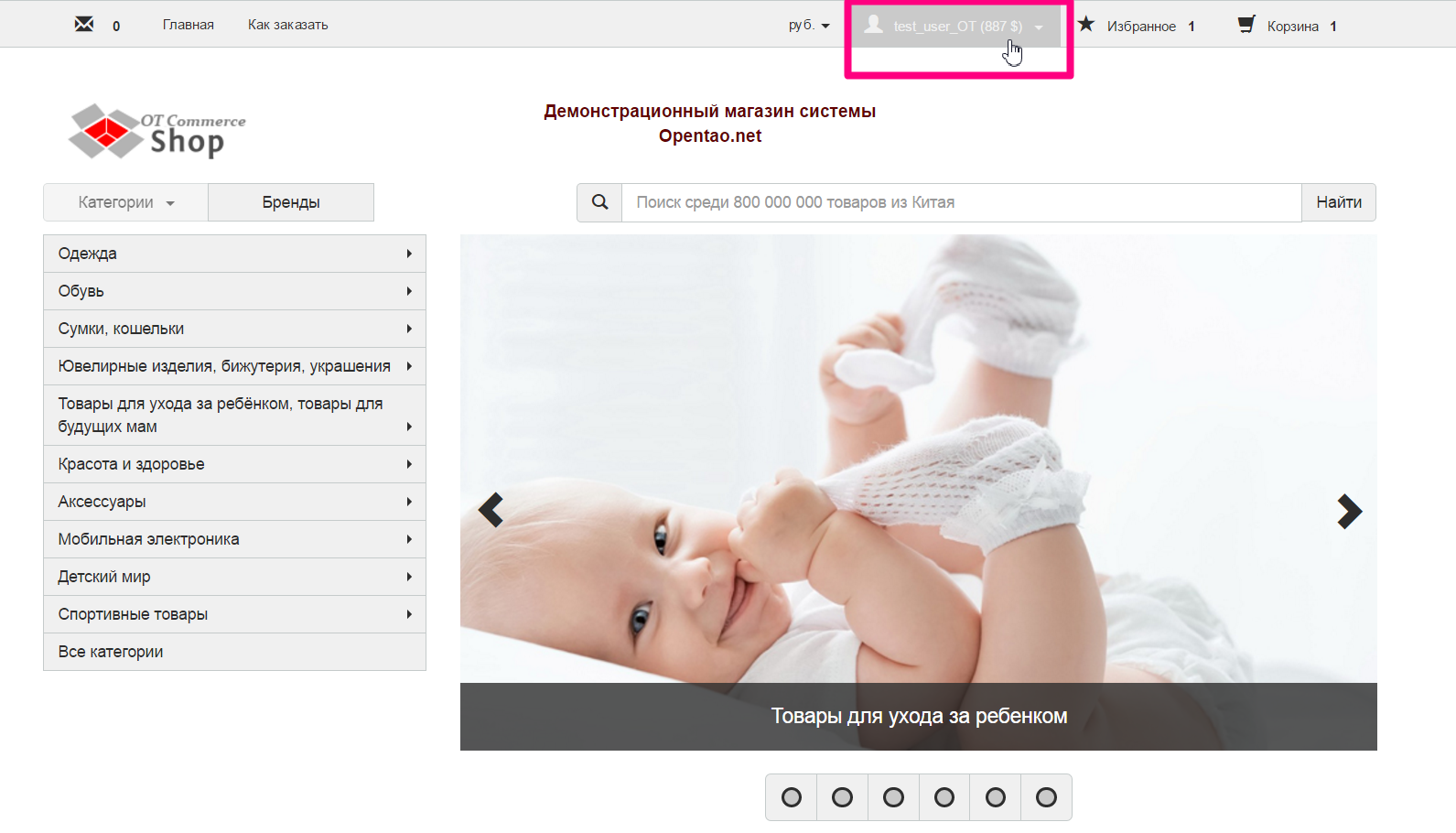Open Ювелирные изделия, бижутерия category
The width and height of the screenshot is (1456, 833).
coord(234,366)
